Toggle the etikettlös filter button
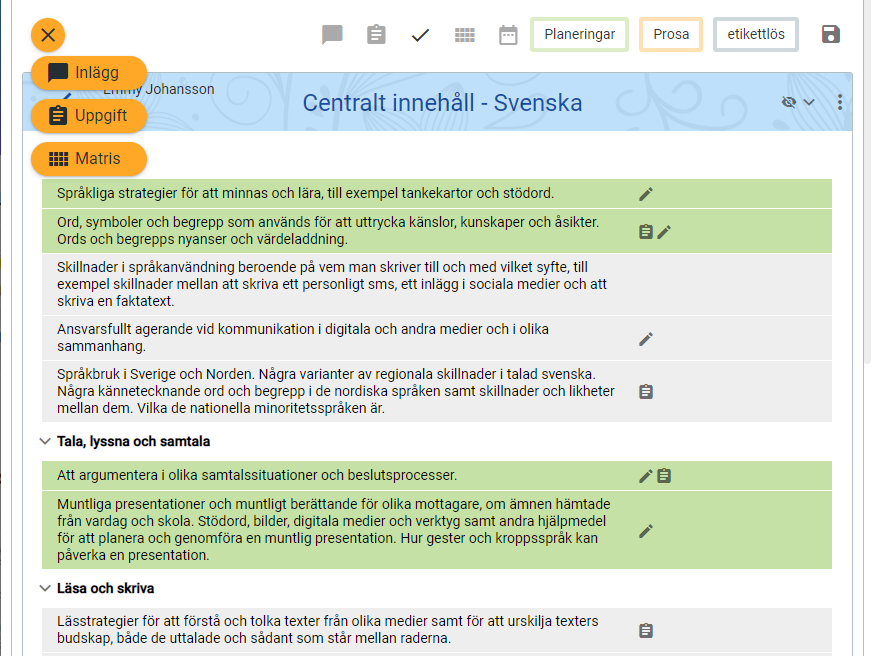The image size is (874, 656). 755,35
